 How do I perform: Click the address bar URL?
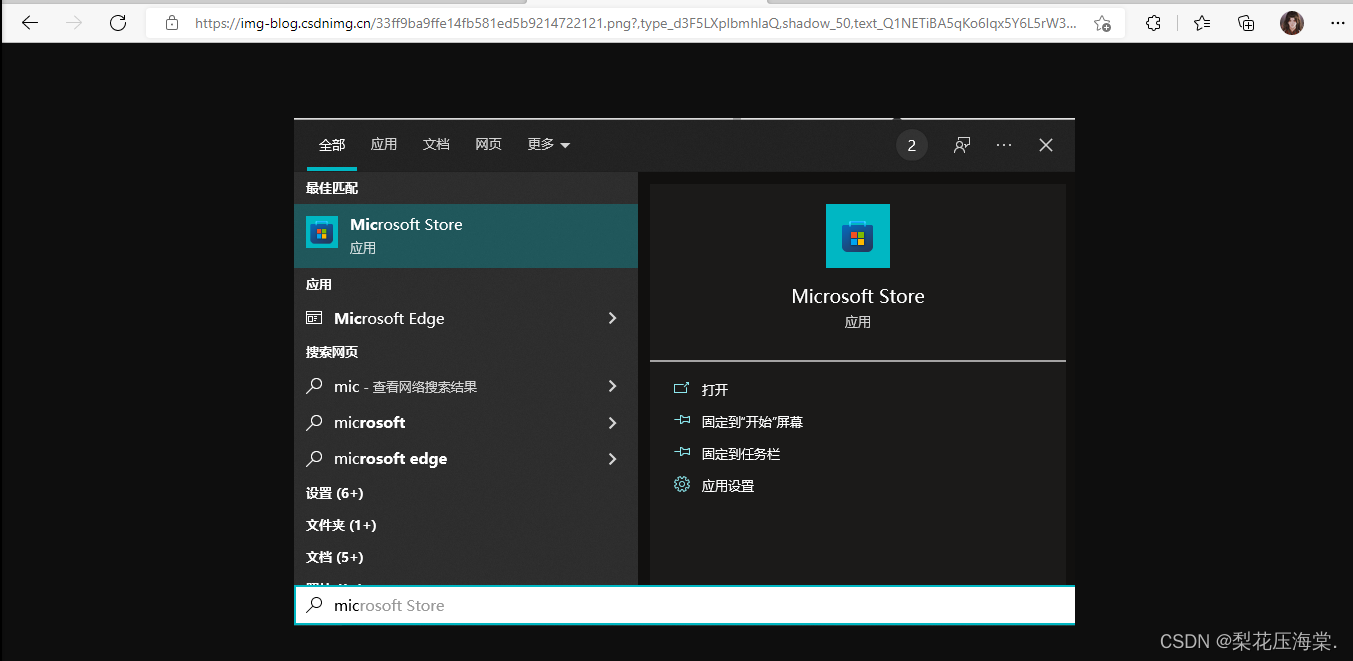coord(635,23)
